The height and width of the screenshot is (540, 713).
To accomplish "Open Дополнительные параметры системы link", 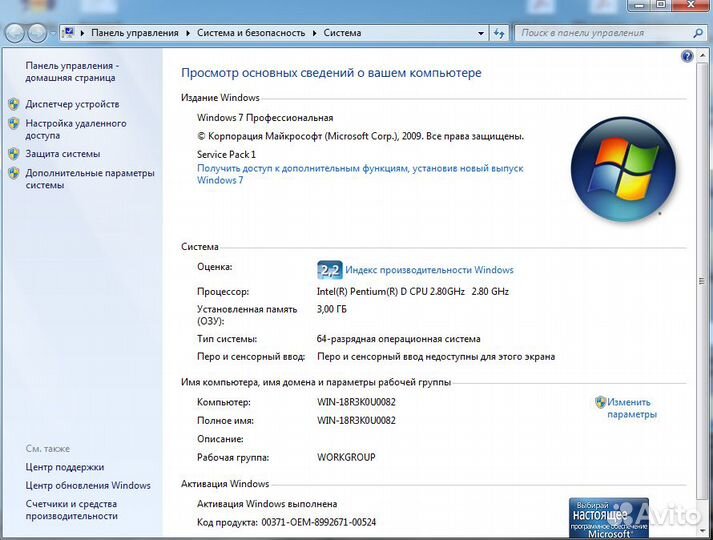I will tap(90, 179).
